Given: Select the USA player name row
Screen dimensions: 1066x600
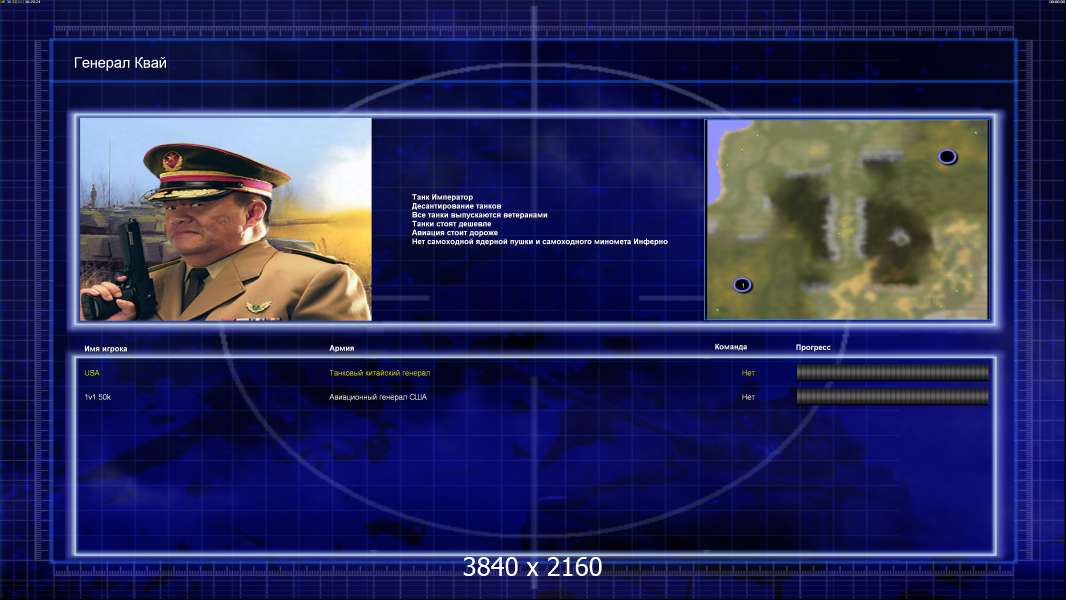Looking at the screenshot, I should (536, 372).
